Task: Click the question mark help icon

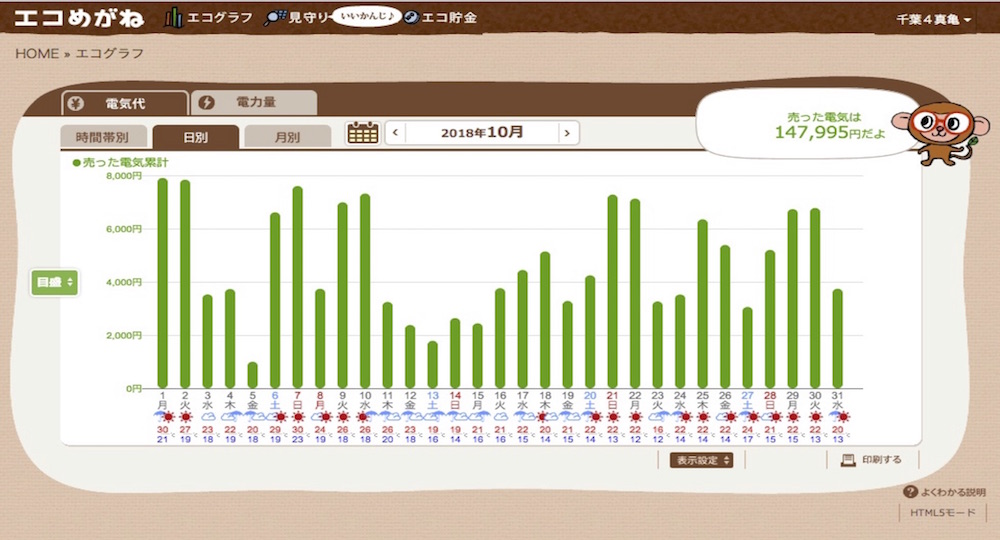Action: 910,492
